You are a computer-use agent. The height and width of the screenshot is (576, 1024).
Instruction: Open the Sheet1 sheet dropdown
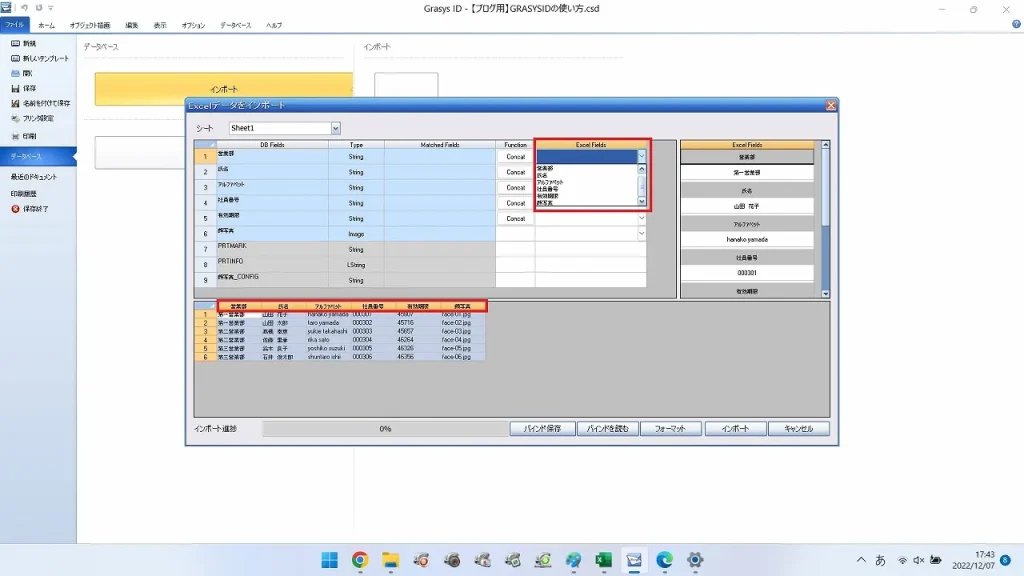[x=335, y=128]
